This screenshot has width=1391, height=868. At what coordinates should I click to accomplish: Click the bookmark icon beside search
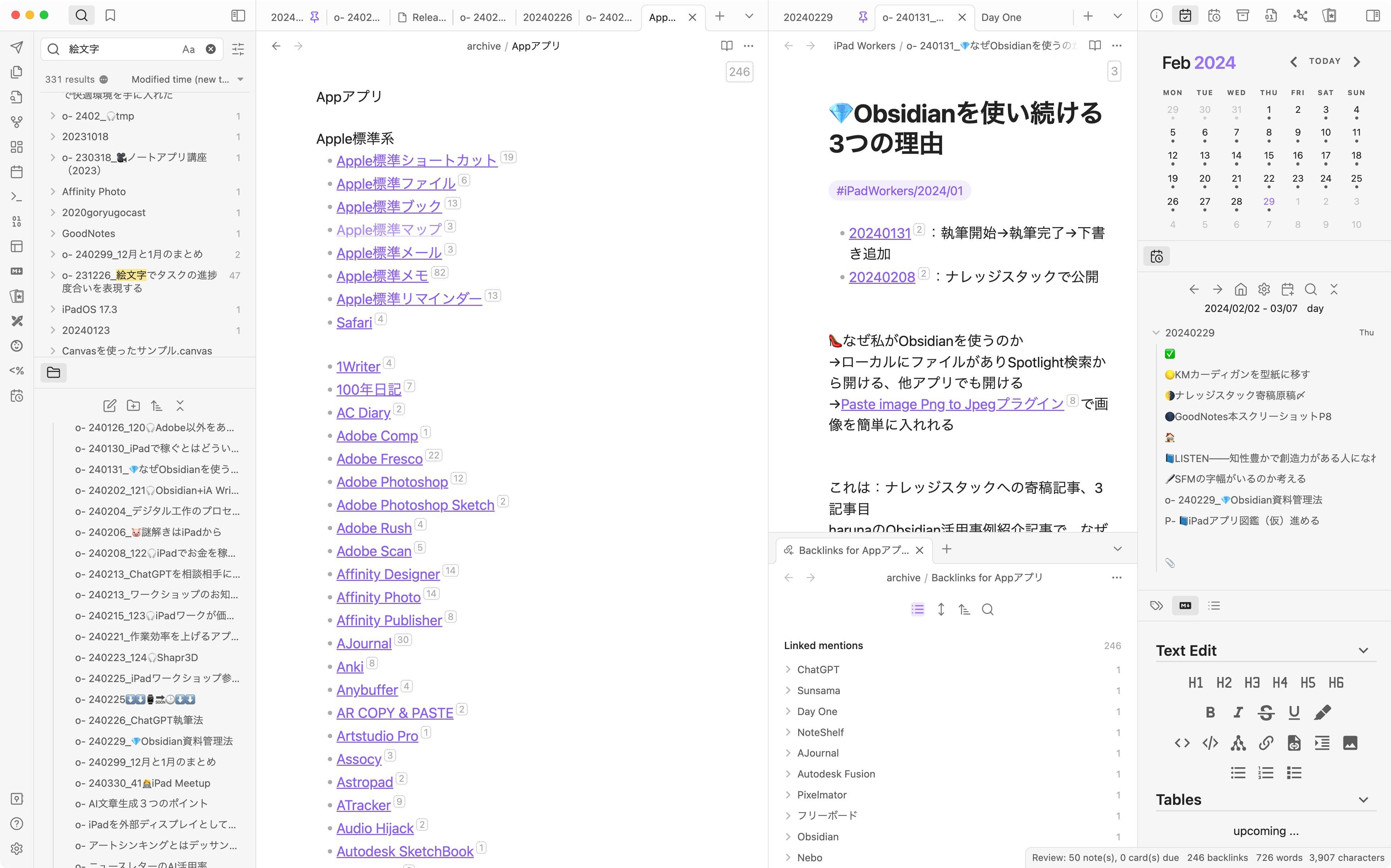click(x=110, y=16)
